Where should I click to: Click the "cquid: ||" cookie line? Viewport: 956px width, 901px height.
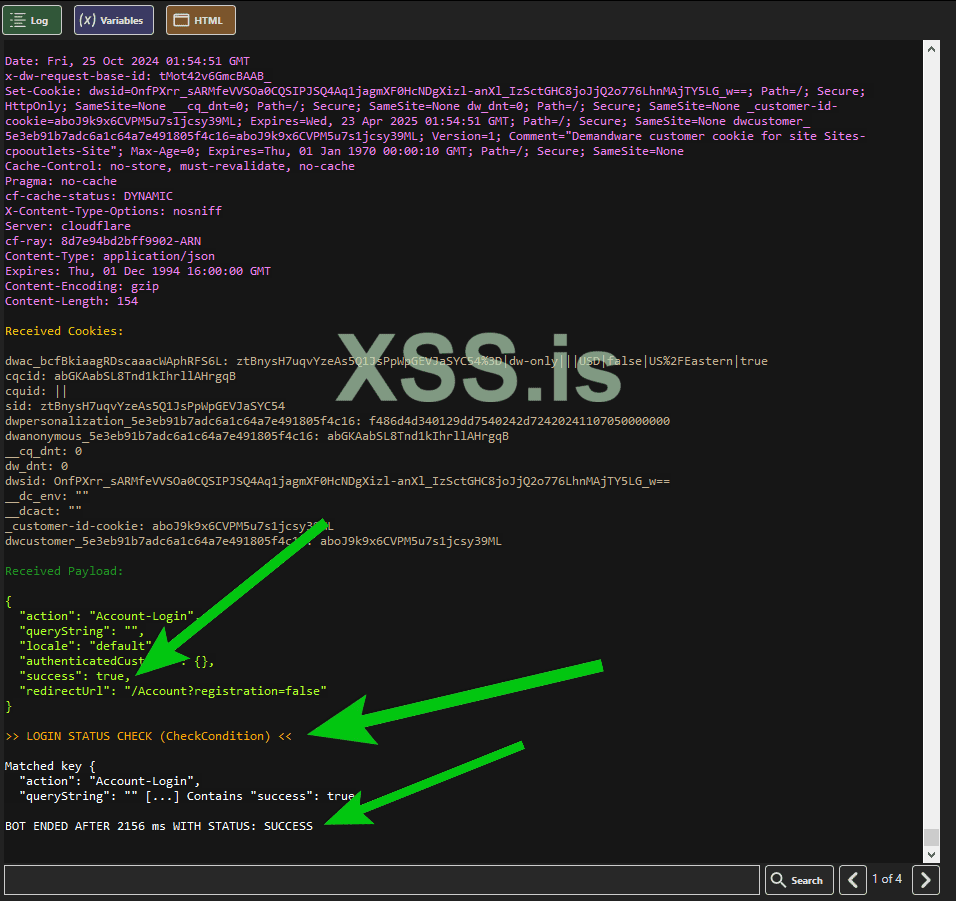pyautogui.click(x=36, y=391)
